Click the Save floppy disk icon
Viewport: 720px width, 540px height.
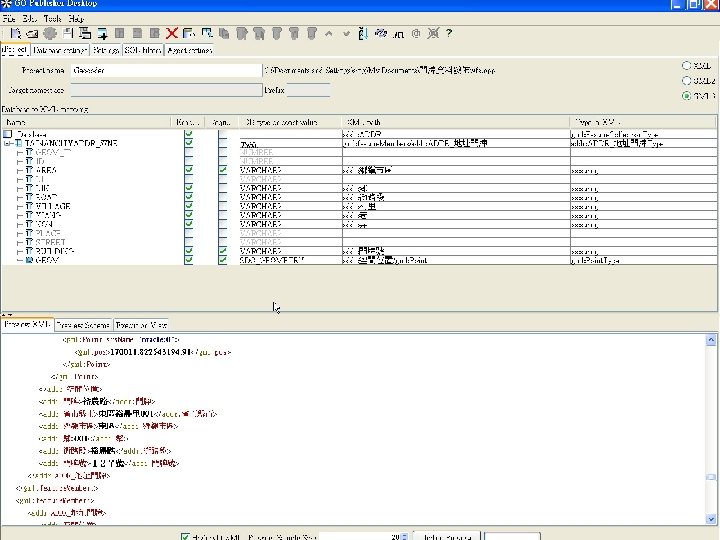tap(68, 33)
